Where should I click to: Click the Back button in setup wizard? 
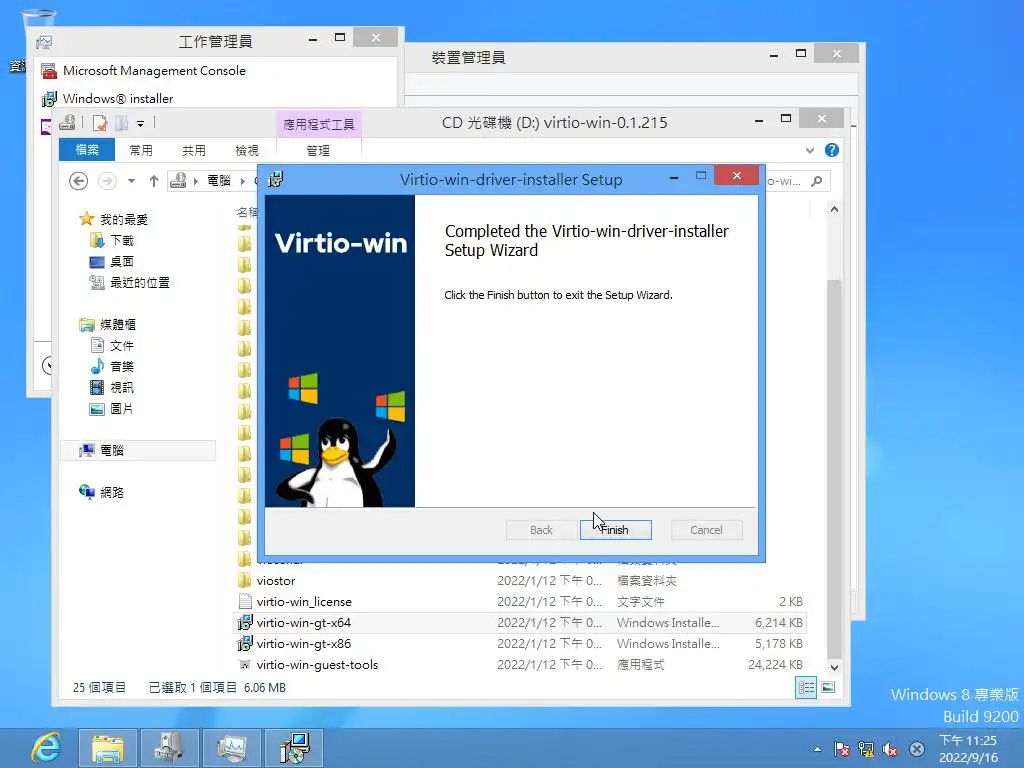pos(541,530)
